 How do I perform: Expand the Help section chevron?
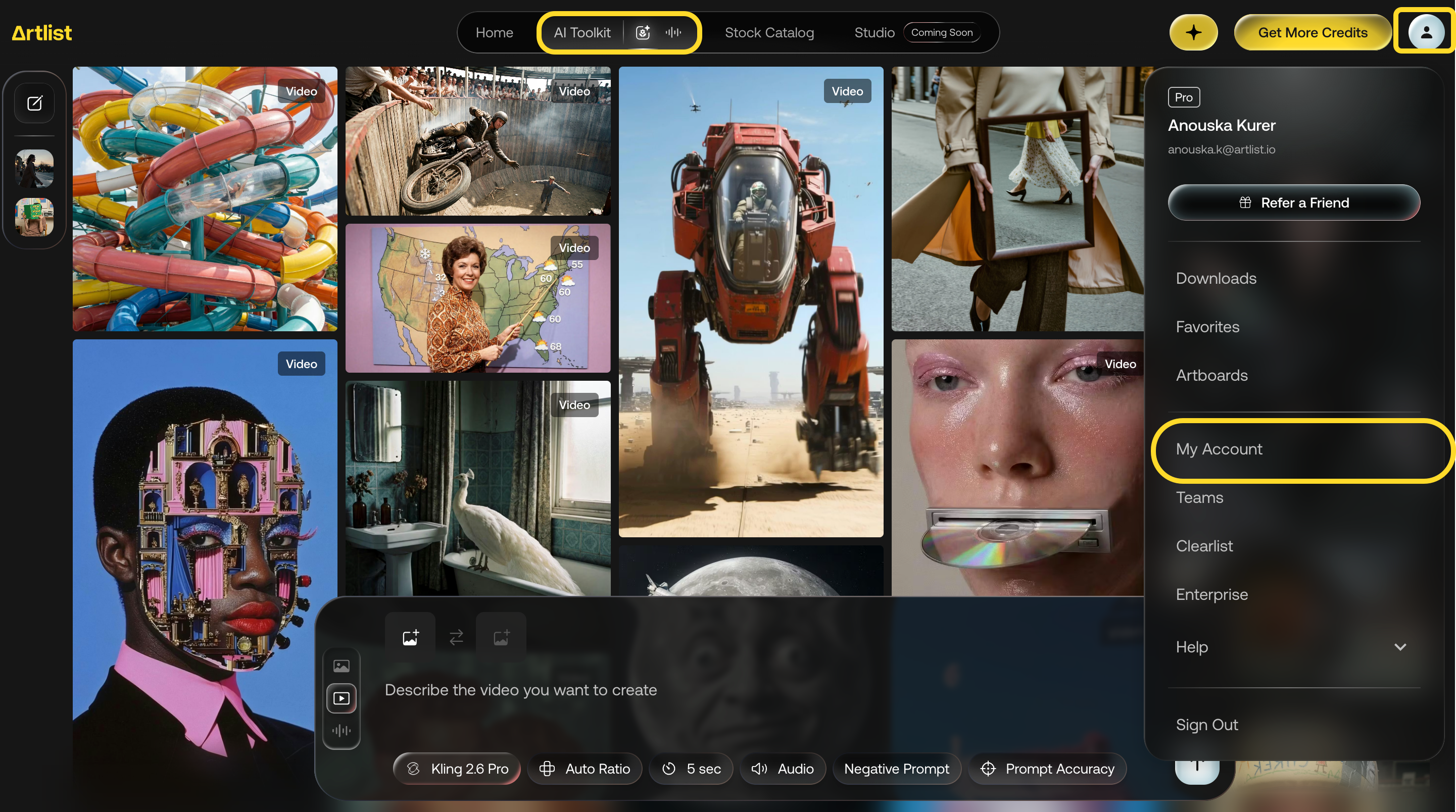[1399, 646]
